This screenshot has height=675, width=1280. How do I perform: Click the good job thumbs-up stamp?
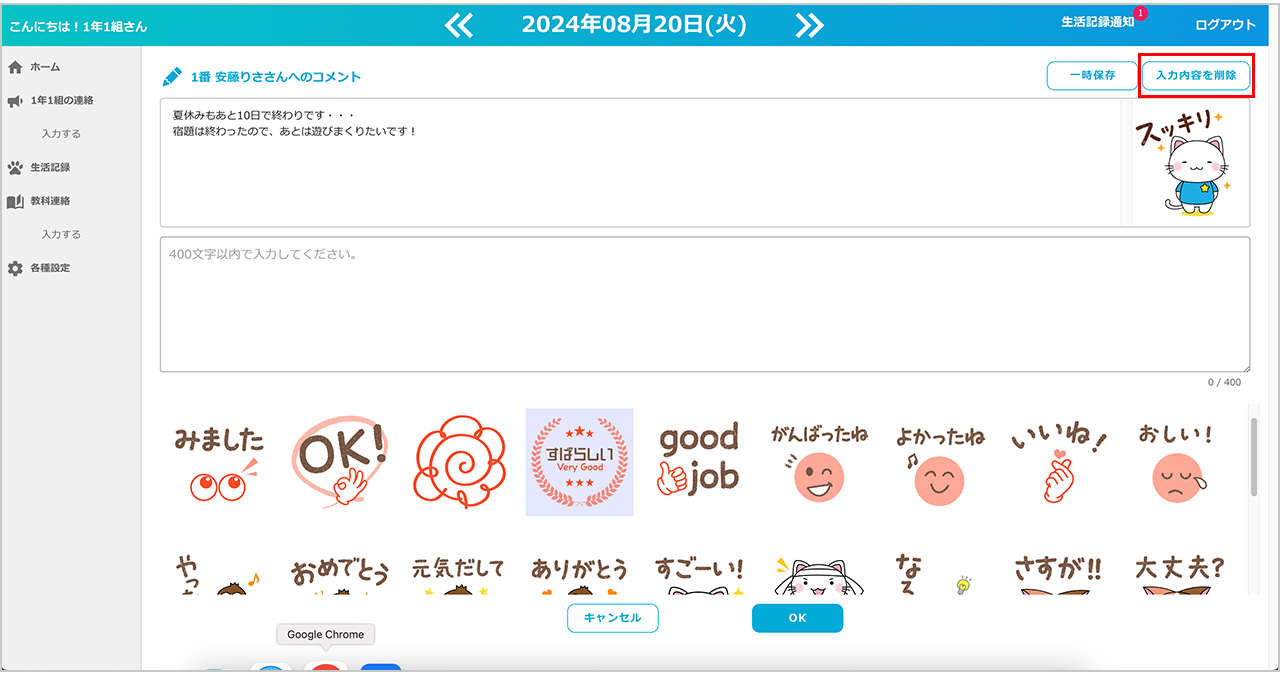(698, 462)
